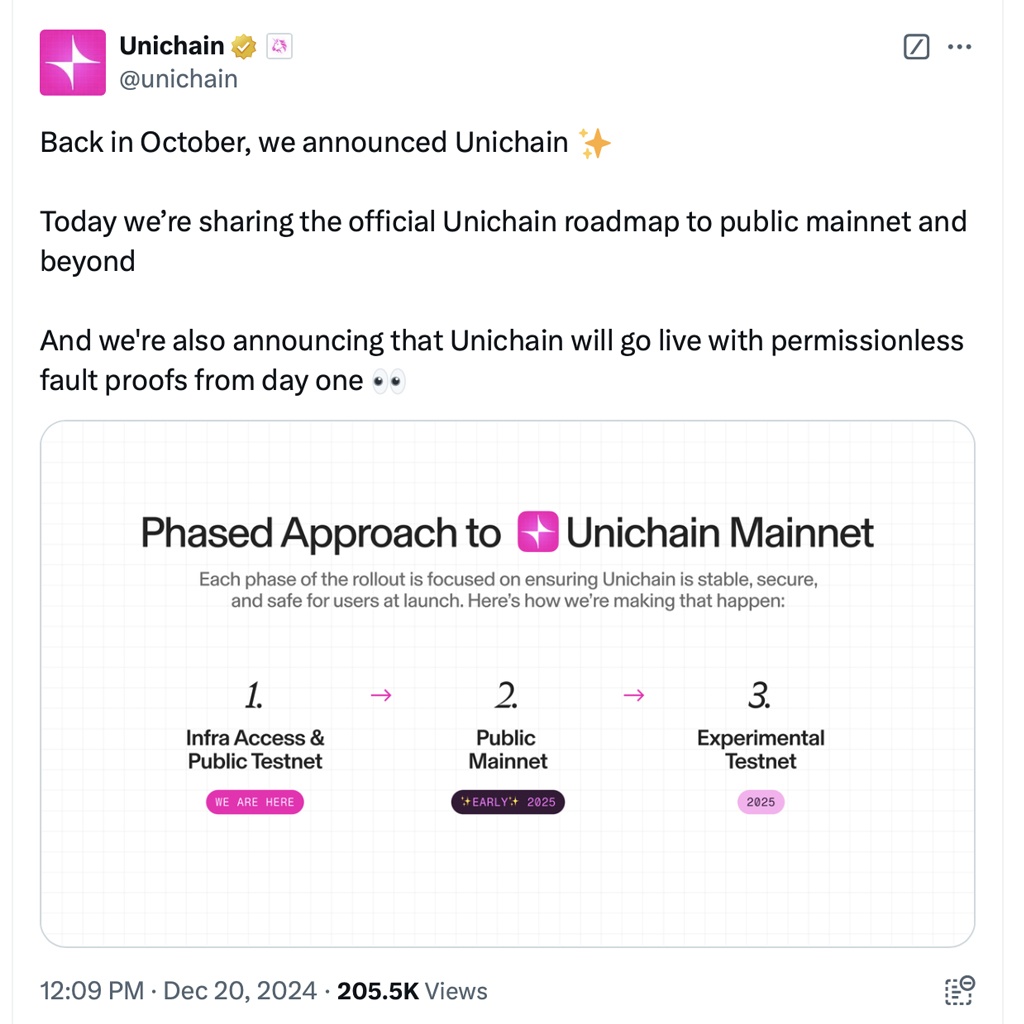Image resolution: width=1024 pixels, height=1024 pixels.
Task: Open the Unichain display name profile link
Action: click(171, 46)
